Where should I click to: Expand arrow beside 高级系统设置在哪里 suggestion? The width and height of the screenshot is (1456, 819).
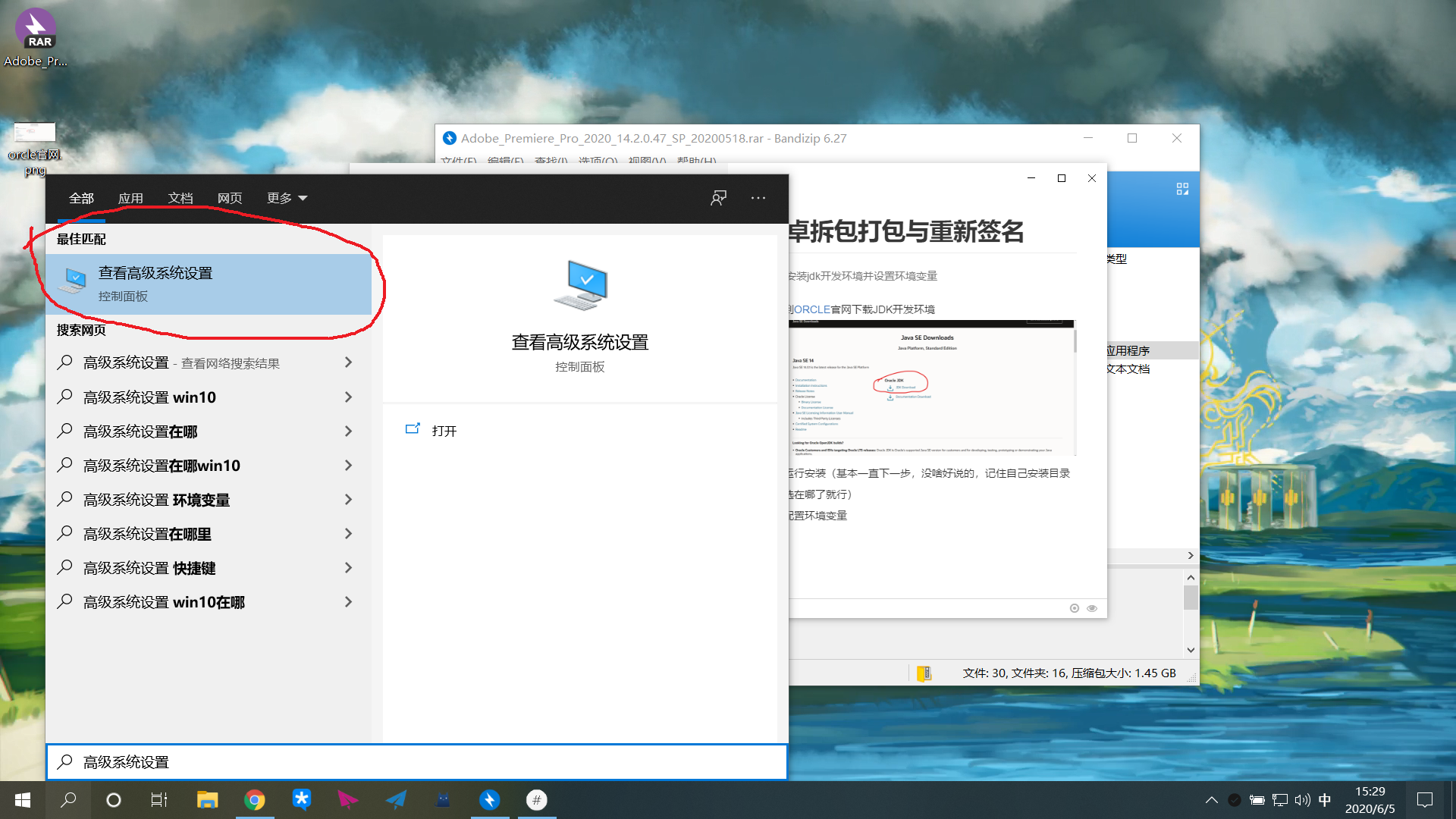[x=349, y=534]
